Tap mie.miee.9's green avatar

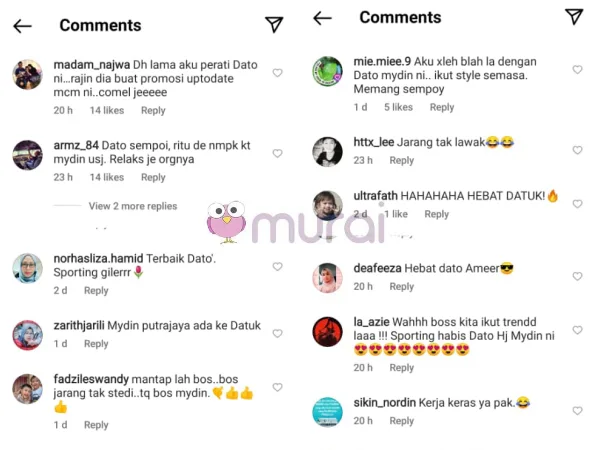[x=328, y=71]
